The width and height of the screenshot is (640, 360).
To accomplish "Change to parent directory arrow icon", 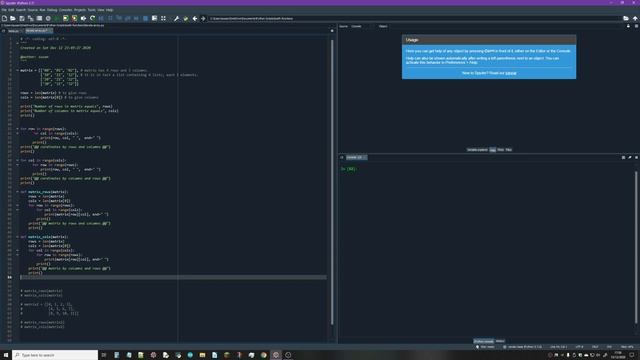I will tap(635, 18).
